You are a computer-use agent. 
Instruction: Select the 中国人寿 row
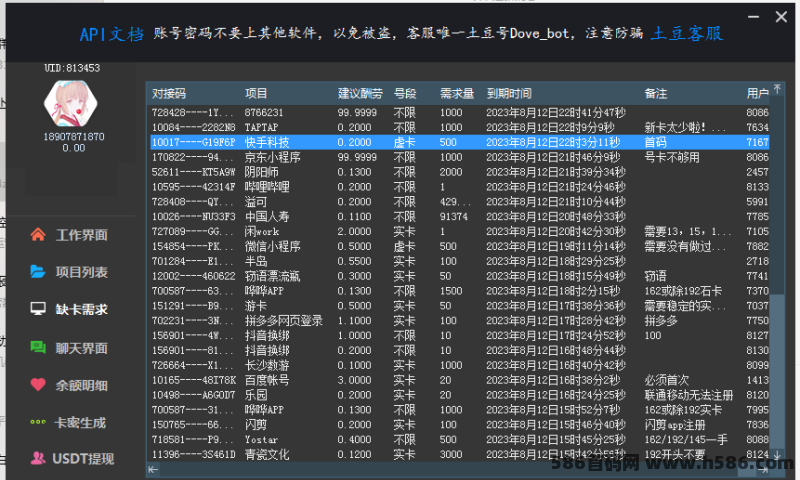pyautogui.click(x=460, y=216)
